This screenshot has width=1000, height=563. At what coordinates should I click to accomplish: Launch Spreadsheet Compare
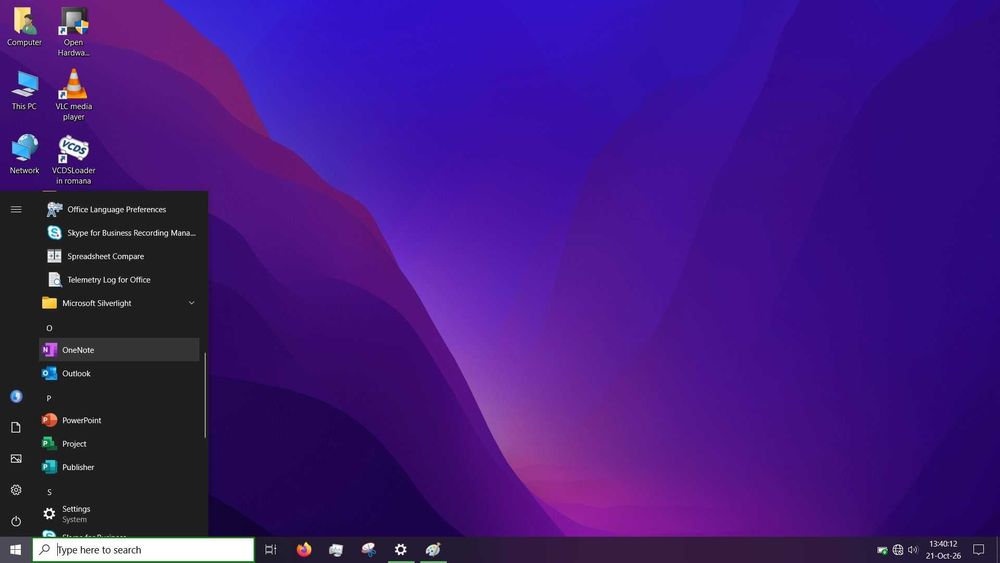(119, 256)
